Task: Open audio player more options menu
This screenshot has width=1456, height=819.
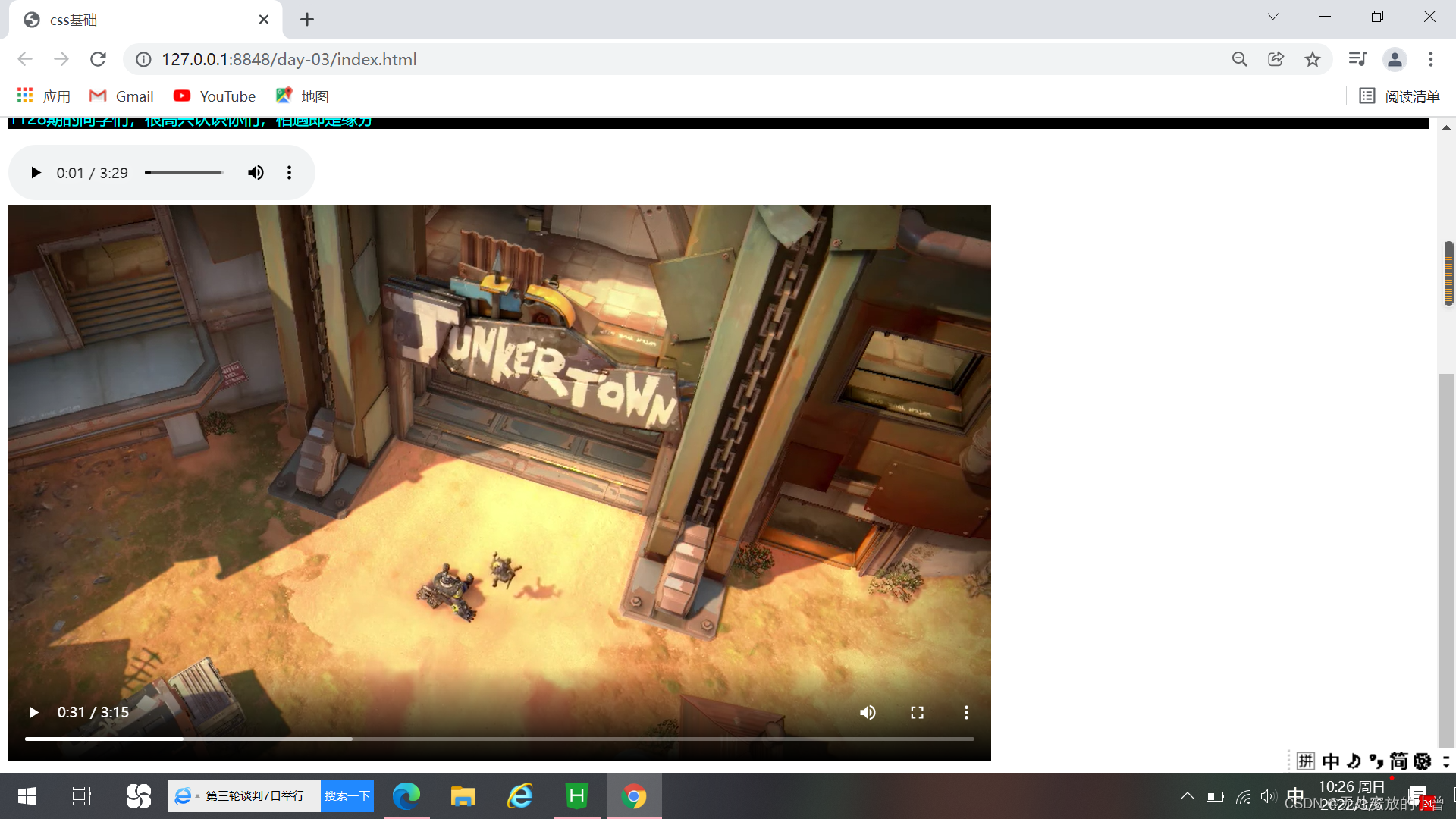Action: (x=289, y=173)
